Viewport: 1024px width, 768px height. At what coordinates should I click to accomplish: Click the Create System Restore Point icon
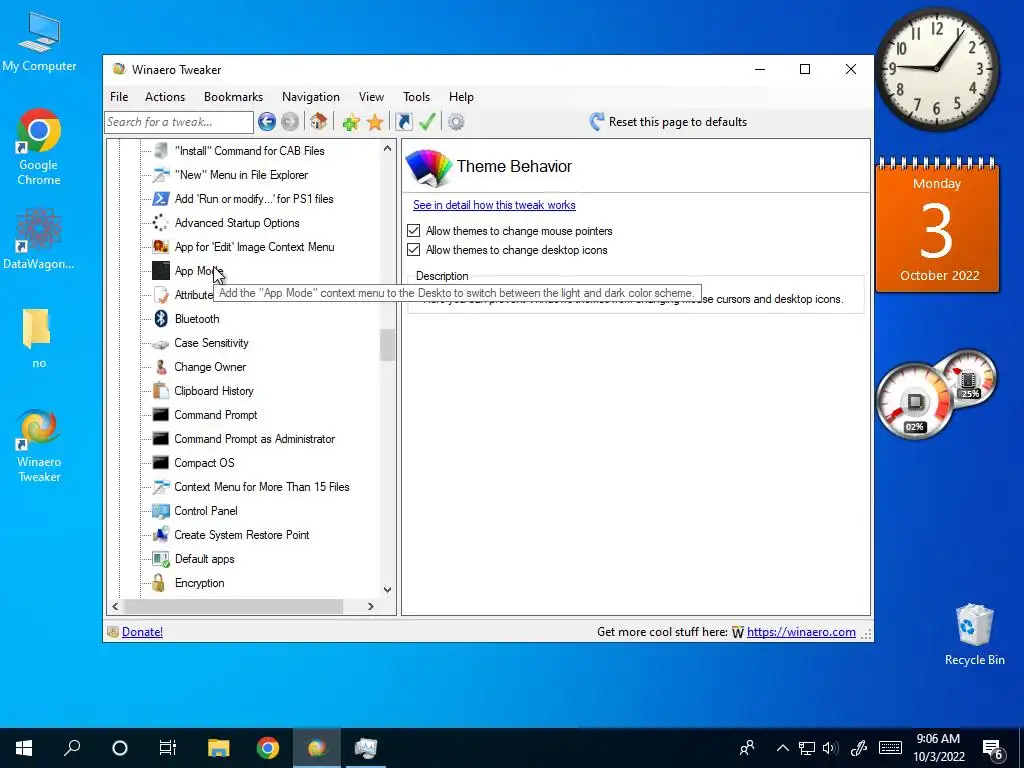click(161, 535)
